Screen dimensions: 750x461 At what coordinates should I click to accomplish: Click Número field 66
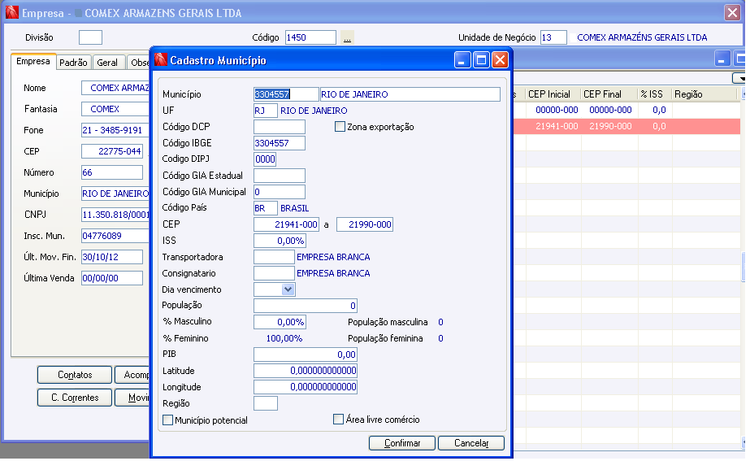tap(112, 172)
